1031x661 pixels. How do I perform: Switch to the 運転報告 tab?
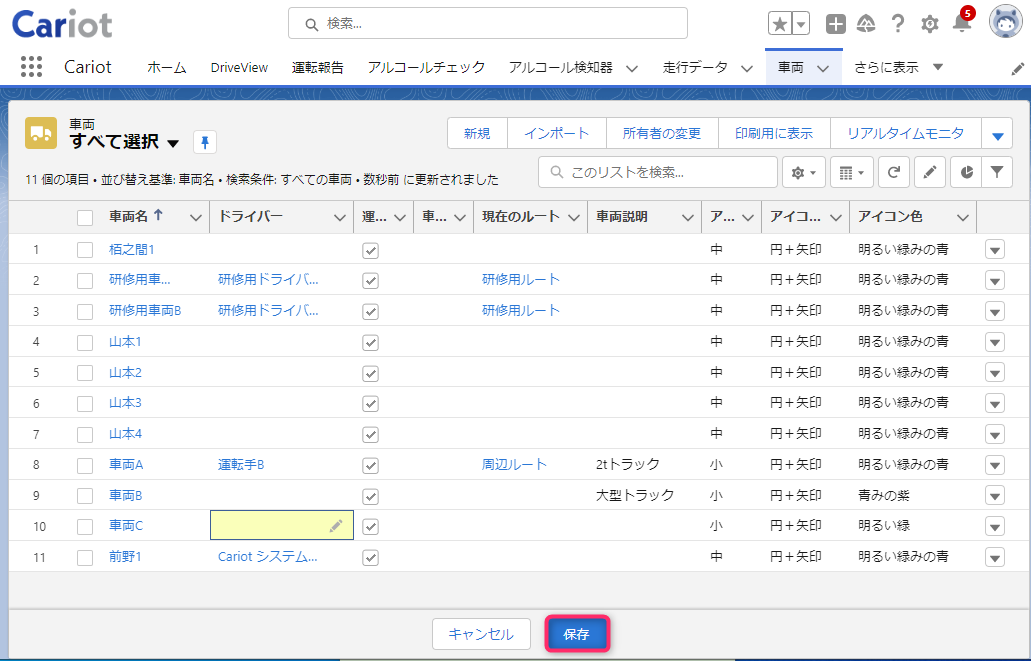tap(318, 67)
